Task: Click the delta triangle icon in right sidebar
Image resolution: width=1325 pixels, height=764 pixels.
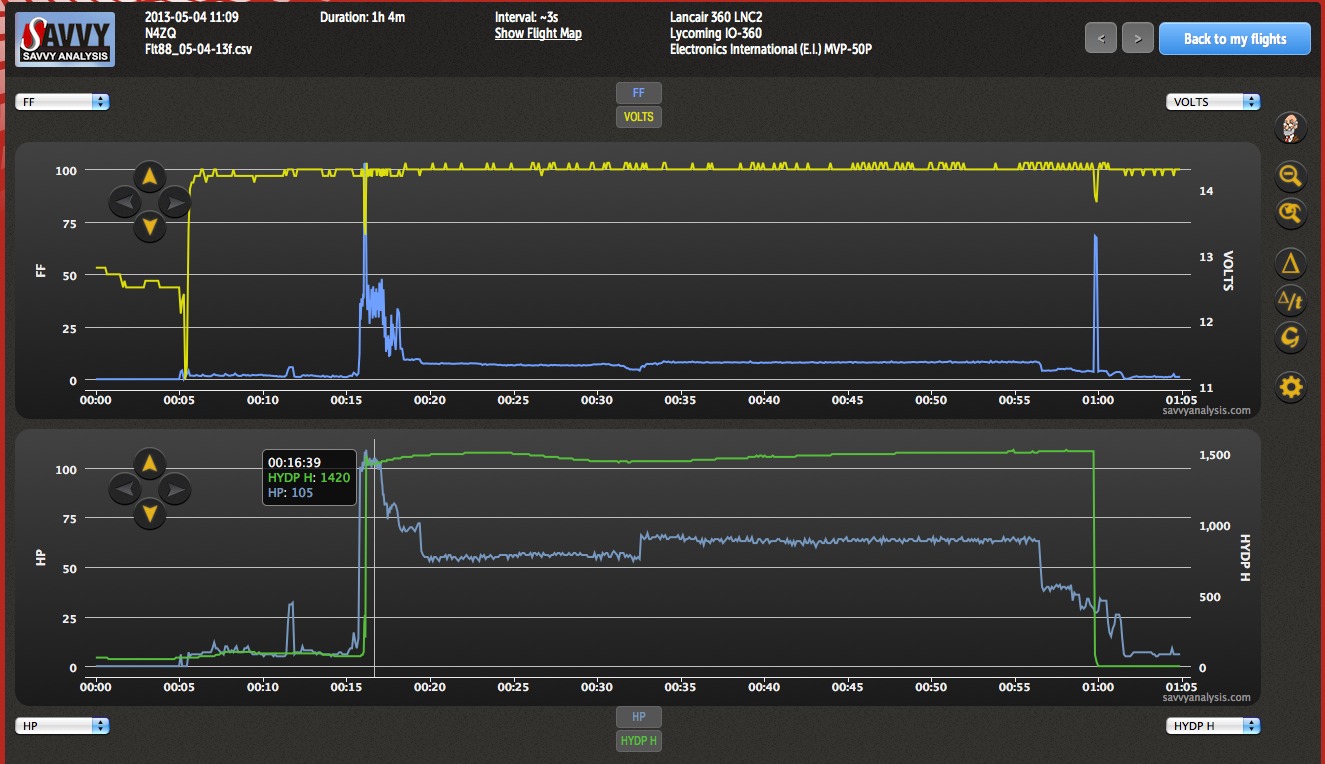Action: click(x=1290, y=264)
